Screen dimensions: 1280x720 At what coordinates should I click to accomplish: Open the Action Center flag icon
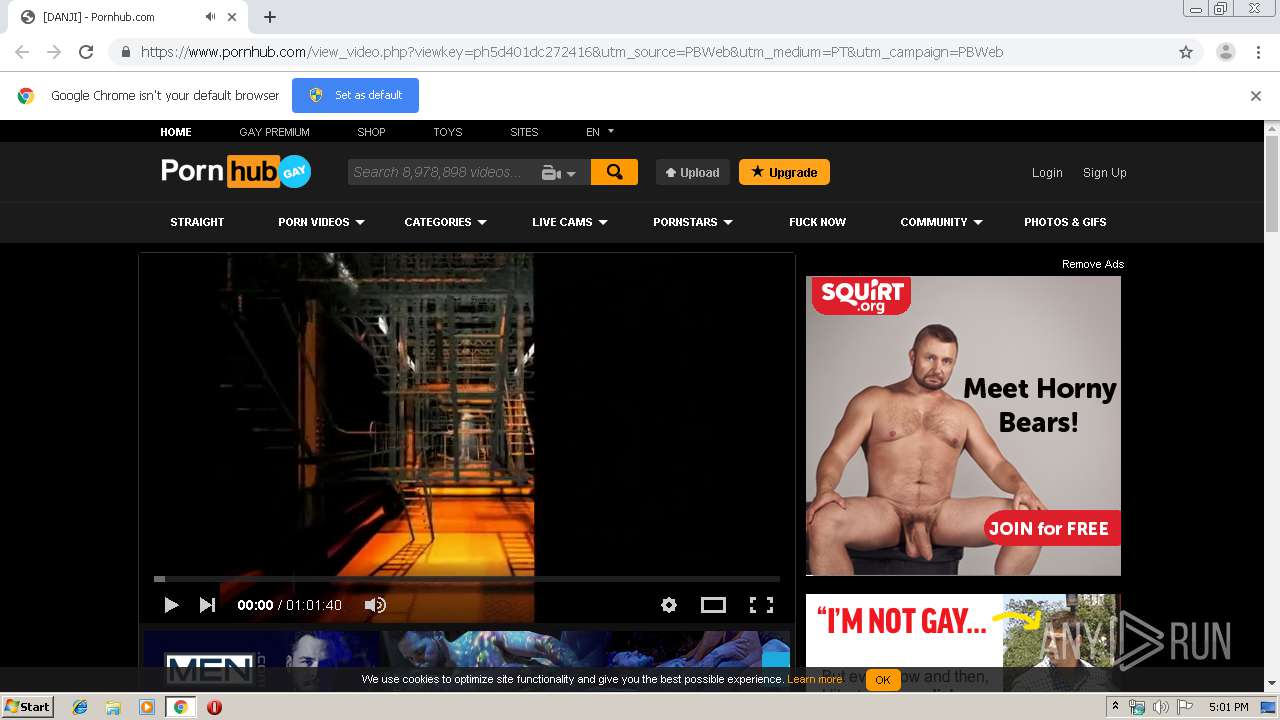[1185, 707]
